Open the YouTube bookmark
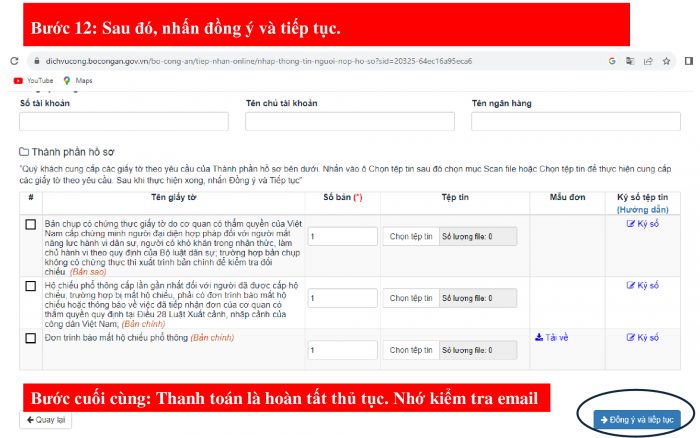This screenshot has height=438, width=700. pyautogui.click(x=33, y=81)
